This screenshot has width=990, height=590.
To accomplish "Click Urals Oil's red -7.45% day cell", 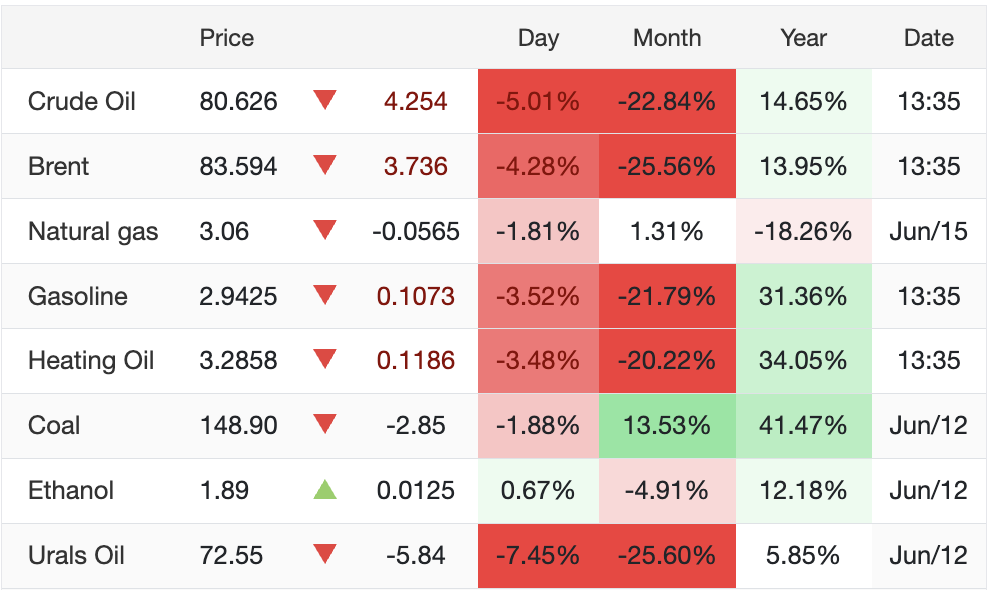I will 539,556.
